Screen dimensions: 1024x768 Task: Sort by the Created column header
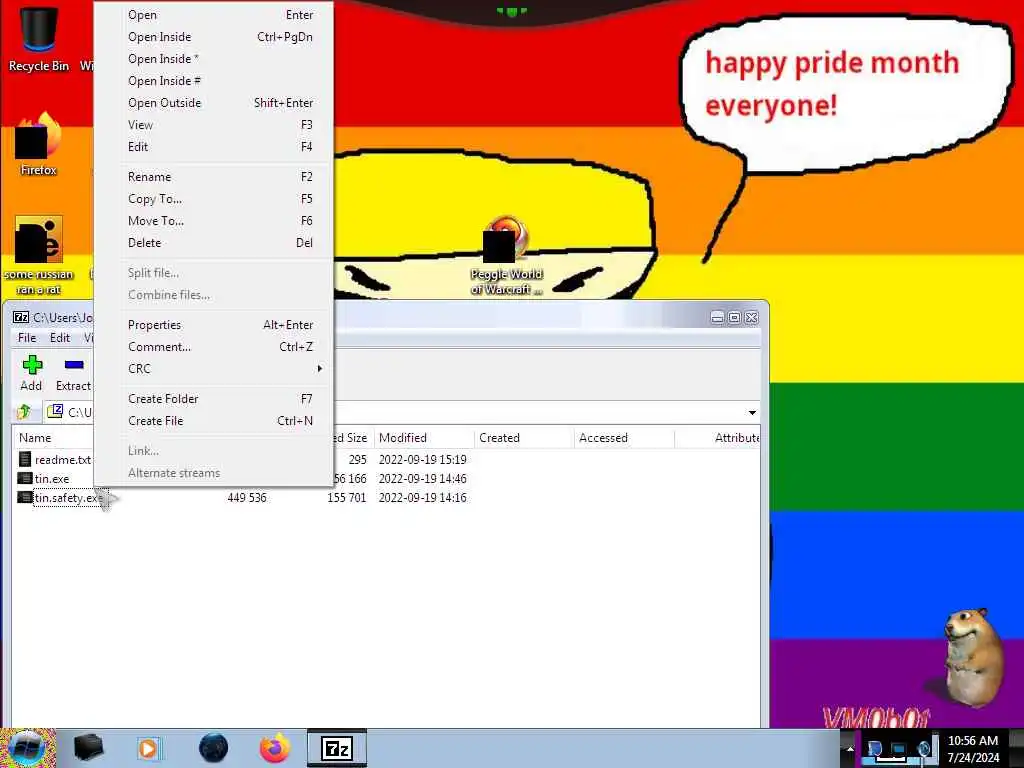pyautogui.click(x=523, y=438)
